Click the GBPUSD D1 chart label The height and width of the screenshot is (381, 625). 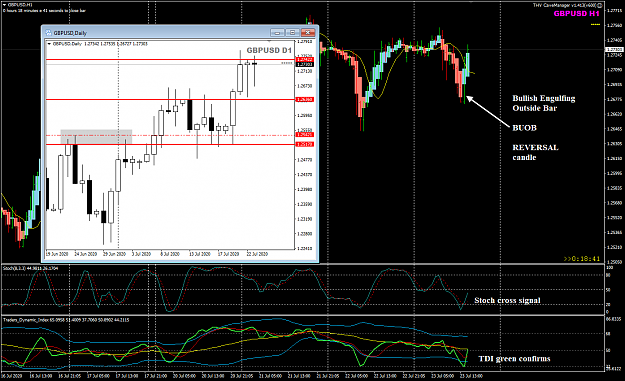269,51
